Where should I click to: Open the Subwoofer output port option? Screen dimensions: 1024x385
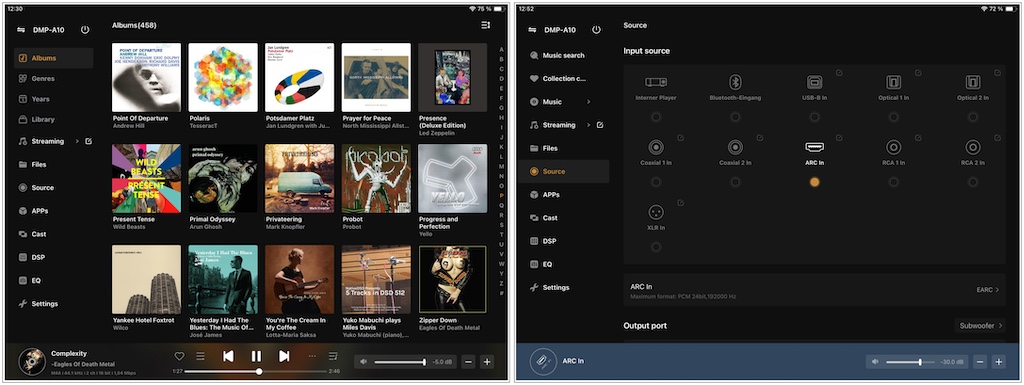[x=980, y=326]
